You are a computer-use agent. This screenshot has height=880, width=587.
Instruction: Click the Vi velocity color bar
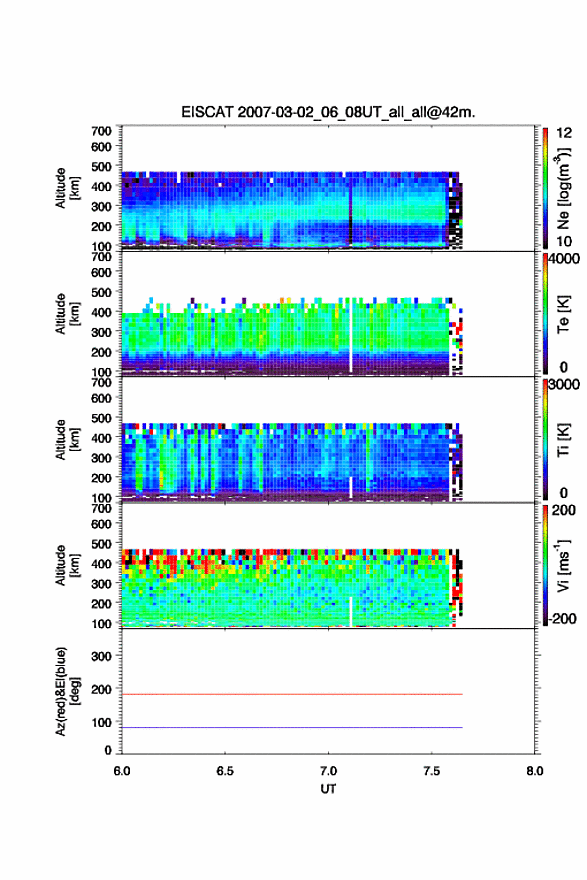545,565
